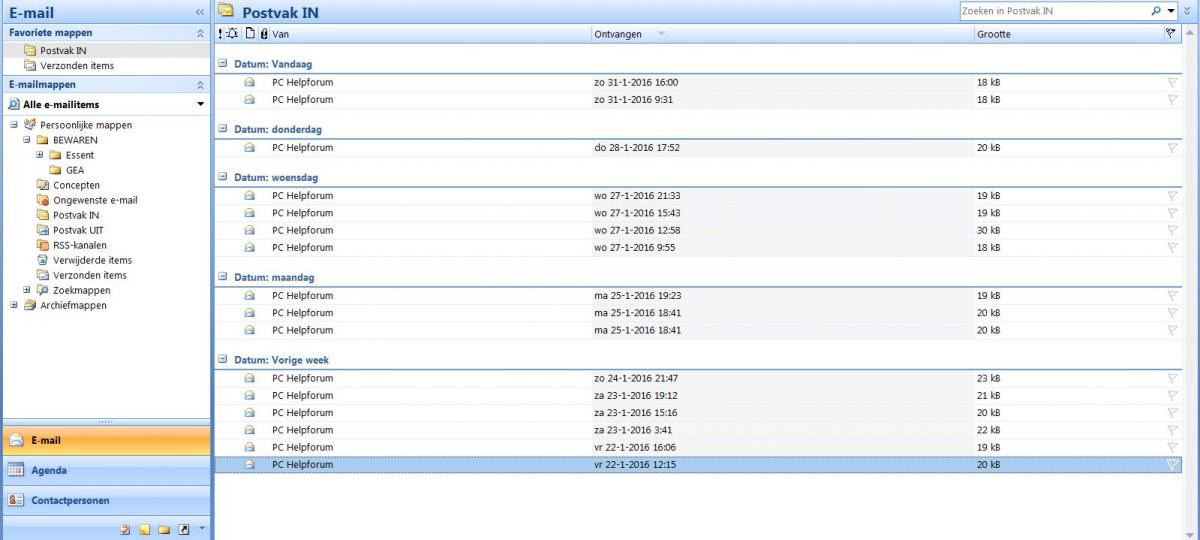
Task: Expand the Archiefmappen tree node
Action: click(14, 305)
